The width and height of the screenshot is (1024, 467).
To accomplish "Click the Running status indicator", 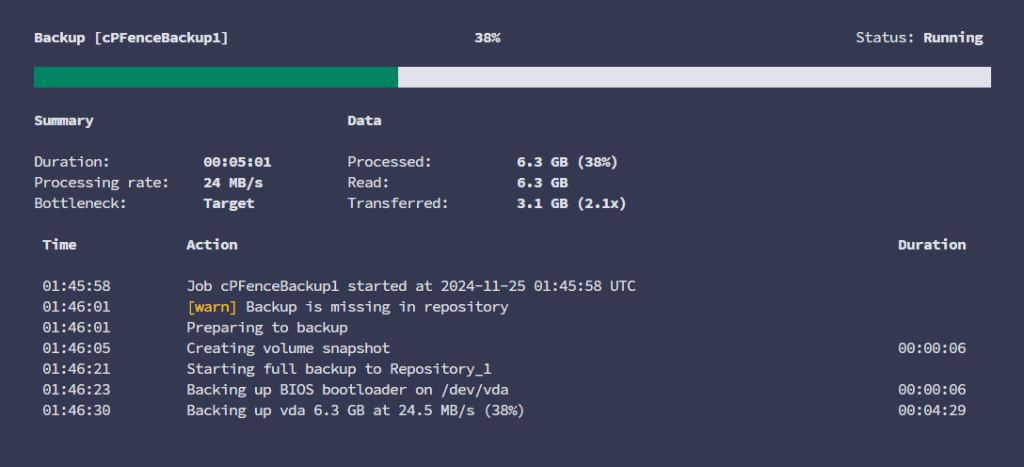I will (x=952, y=38).
